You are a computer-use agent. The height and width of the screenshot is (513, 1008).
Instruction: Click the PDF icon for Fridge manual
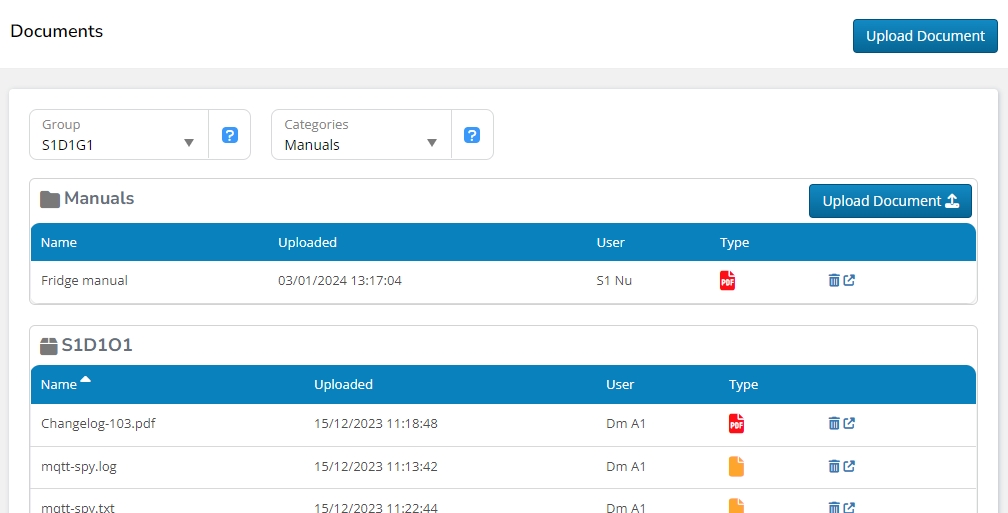727,281
